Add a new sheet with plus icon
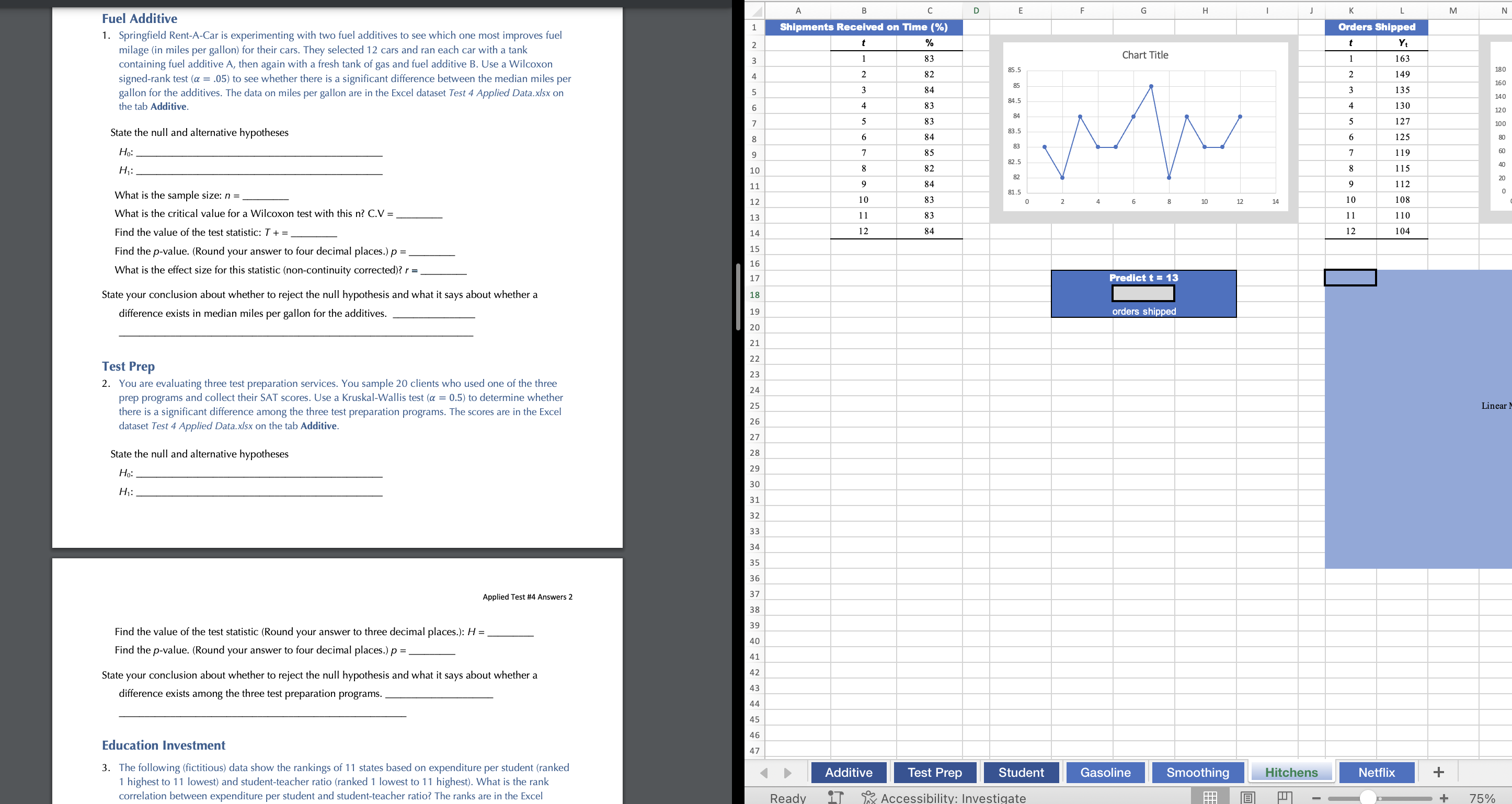The height and width of the screenshot is (804, 1512). (1438, 772)
